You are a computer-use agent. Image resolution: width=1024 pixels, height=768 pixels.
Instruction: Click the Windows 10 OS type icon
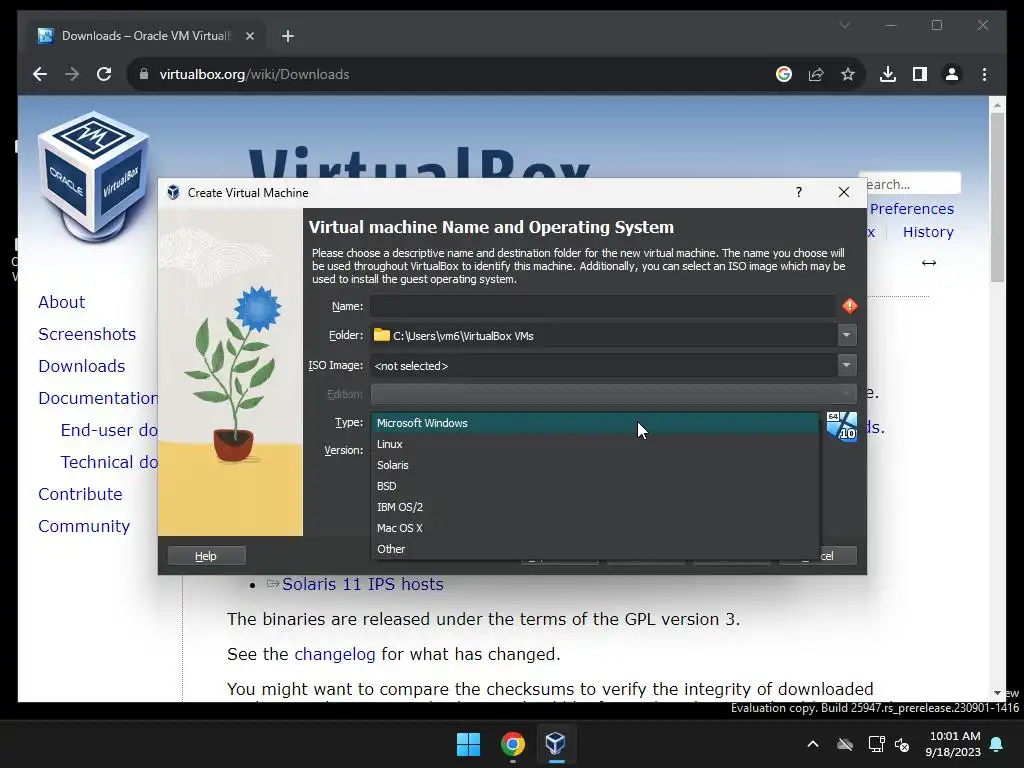pyautogui.click(x=842, y=426)
